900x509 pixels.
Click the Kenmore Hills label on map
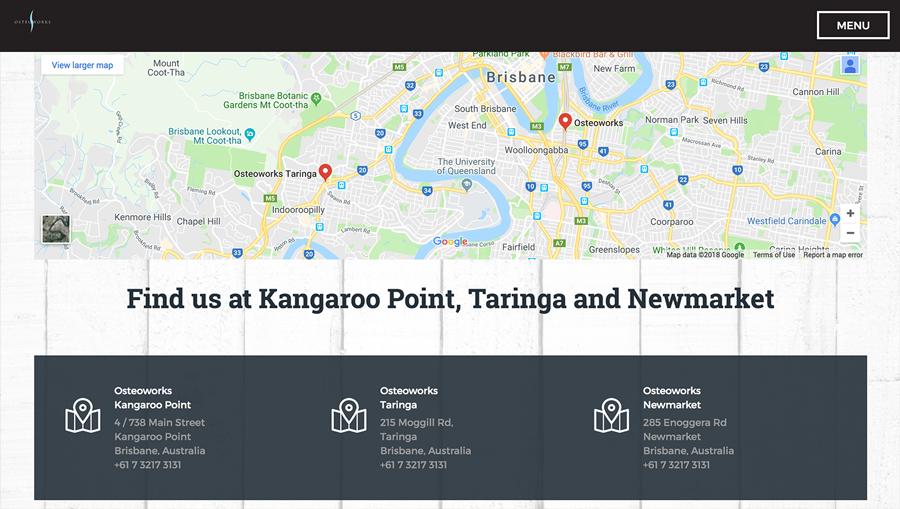click(x=142, y=217)
